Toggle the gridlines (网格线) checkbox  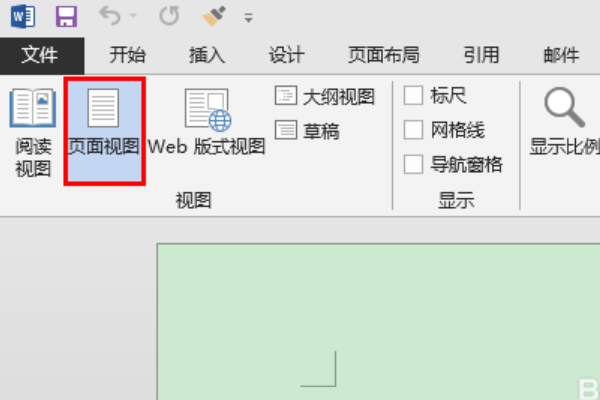tap(414, 130)
